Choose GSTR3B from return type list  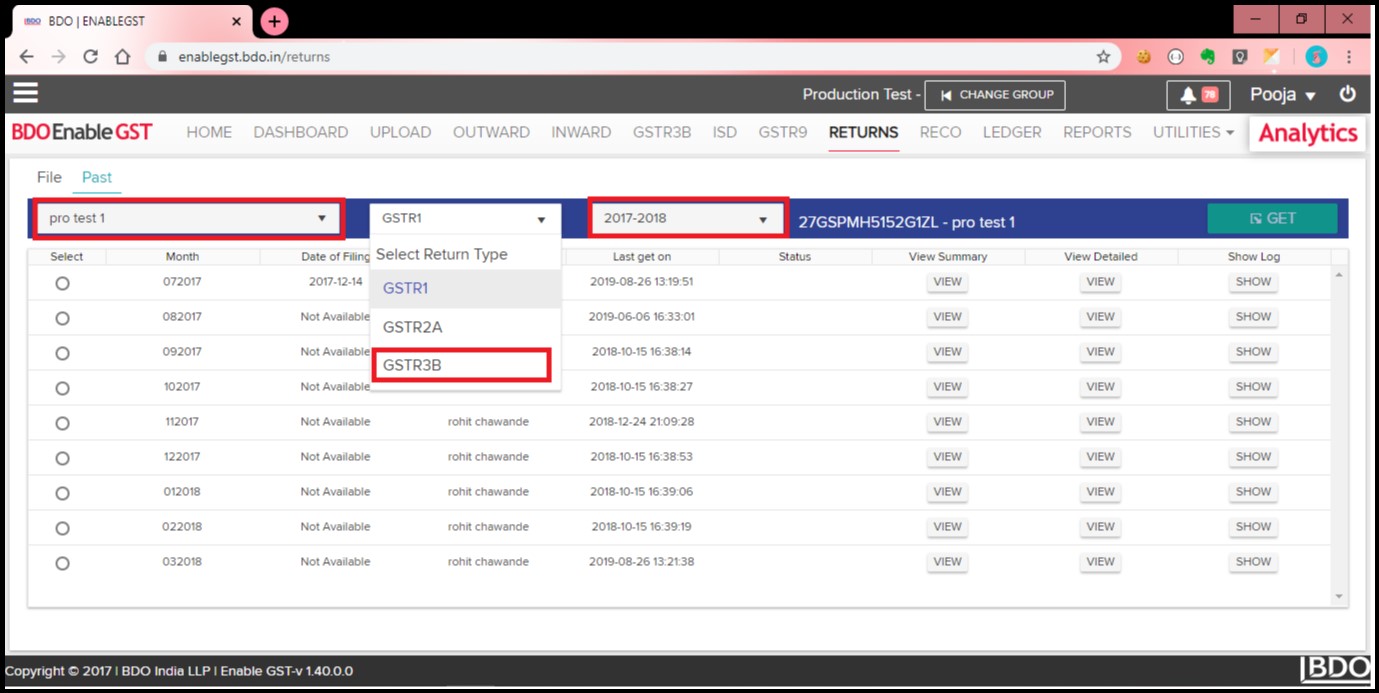(461, 365)
